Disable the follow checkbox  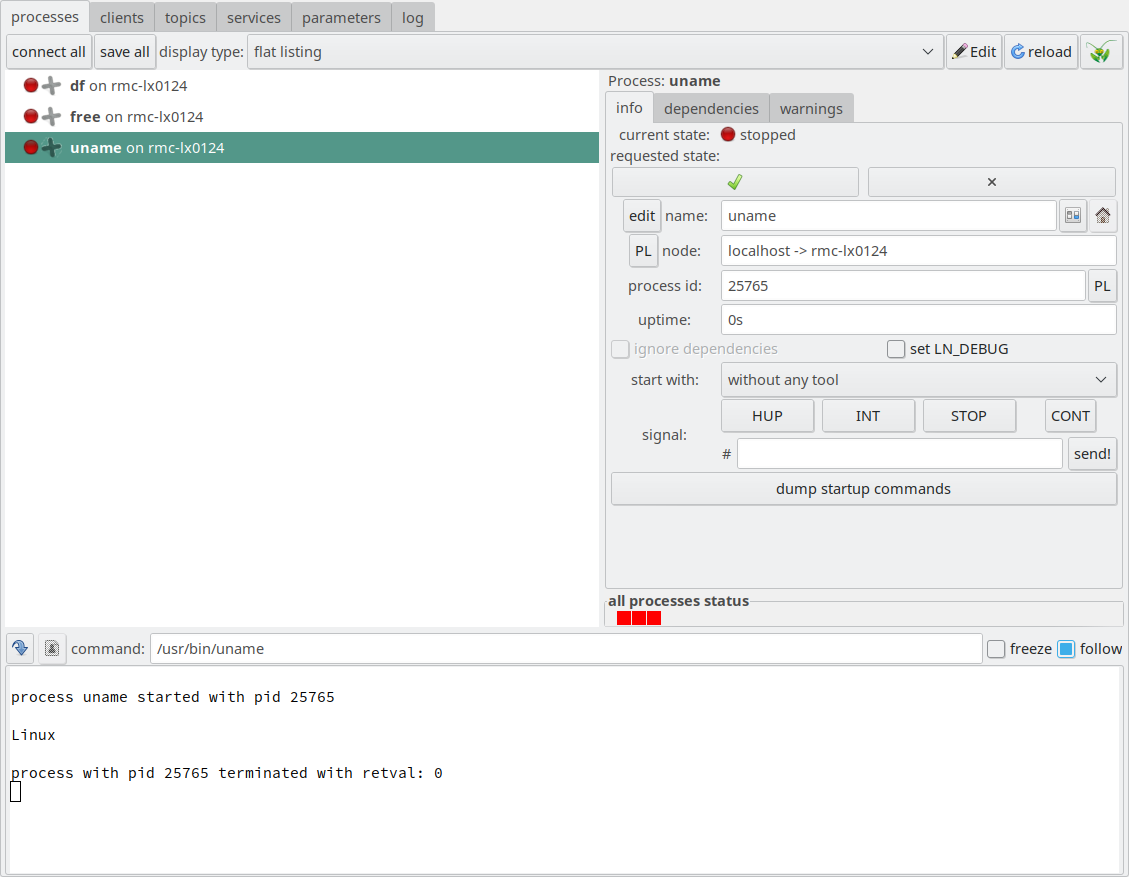(x=1066, y=649)
